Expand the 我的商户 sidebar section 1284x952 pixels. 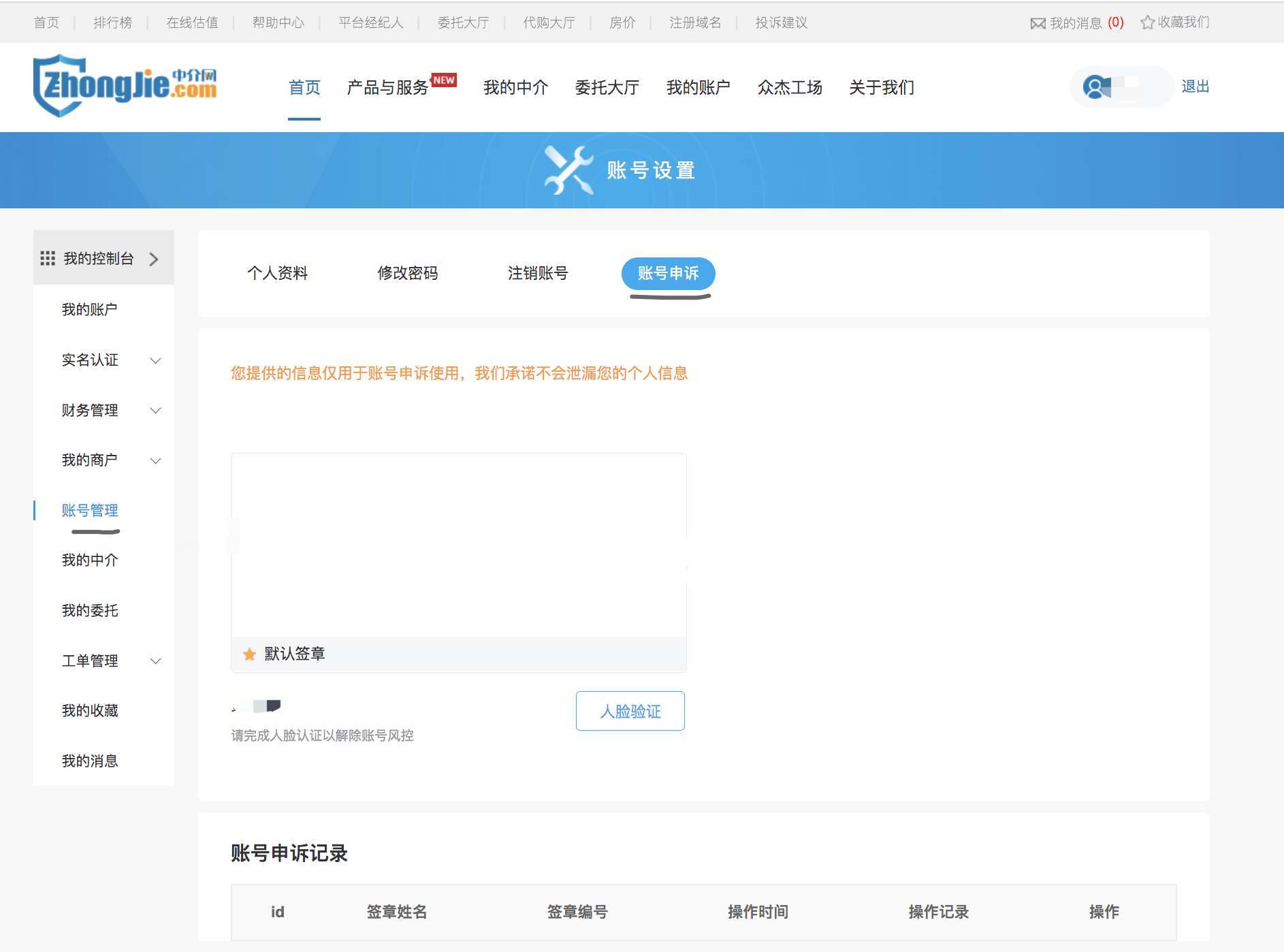click(155, 461)
